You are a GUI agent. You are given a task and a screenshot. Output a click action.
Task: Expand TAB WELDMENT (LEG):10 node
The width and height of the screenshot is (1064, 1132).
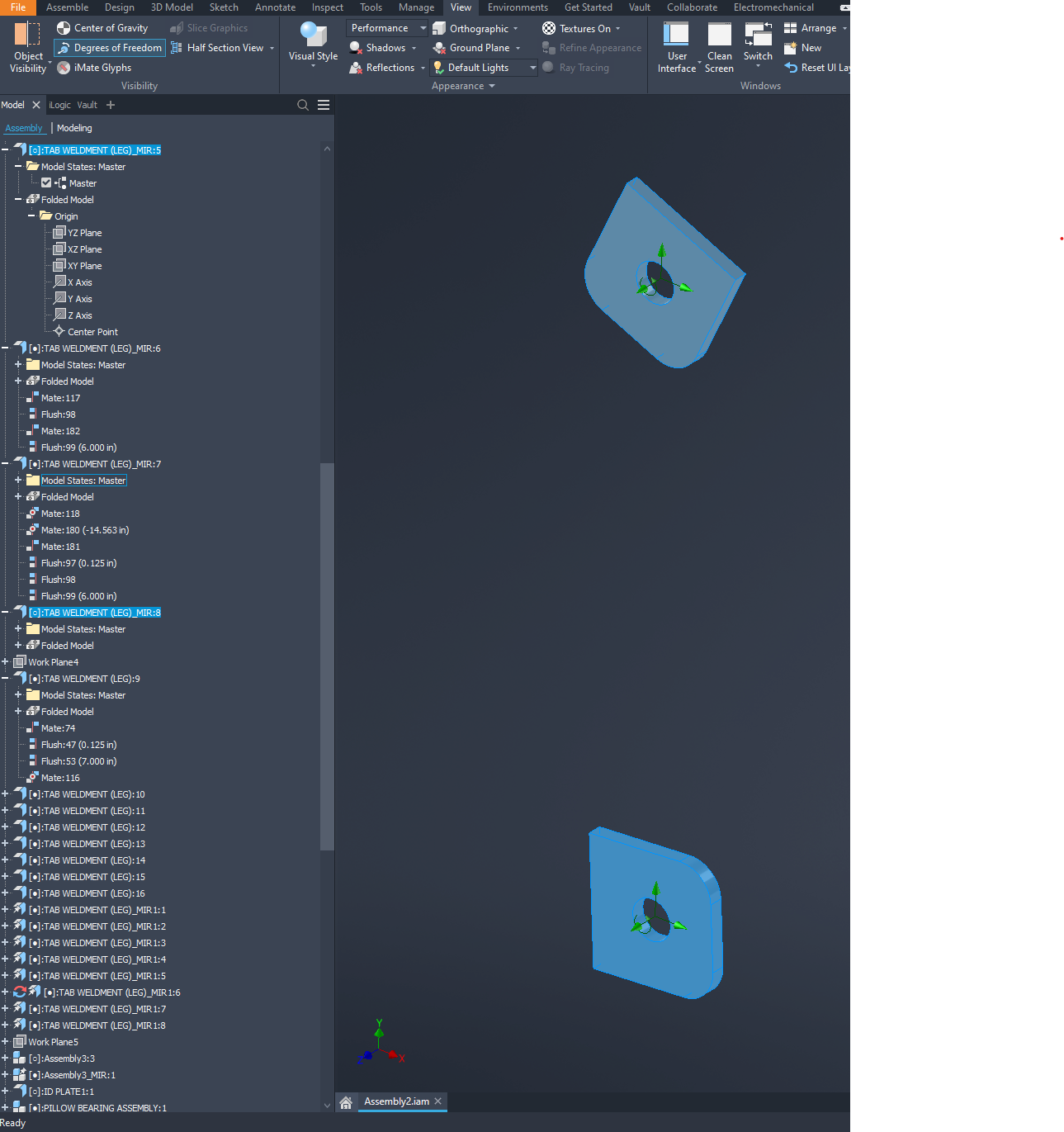7,793
